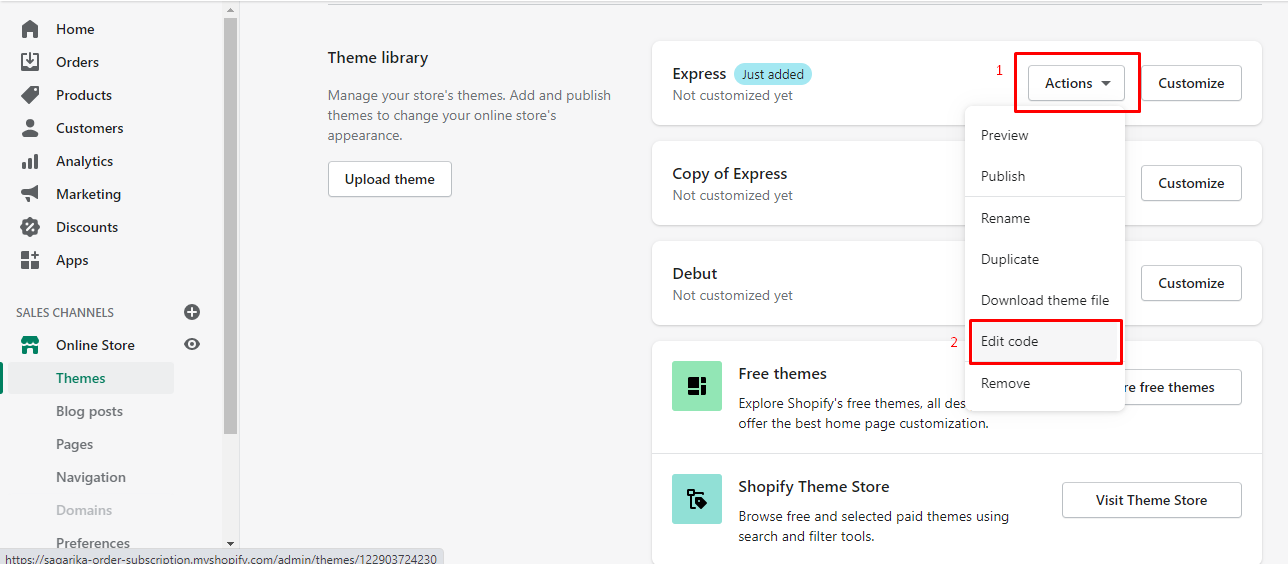The width and height of the screenshot is (1288, 564).
Task: Click the Visit Theme Store button
Action: click(x=1152, y=500)
